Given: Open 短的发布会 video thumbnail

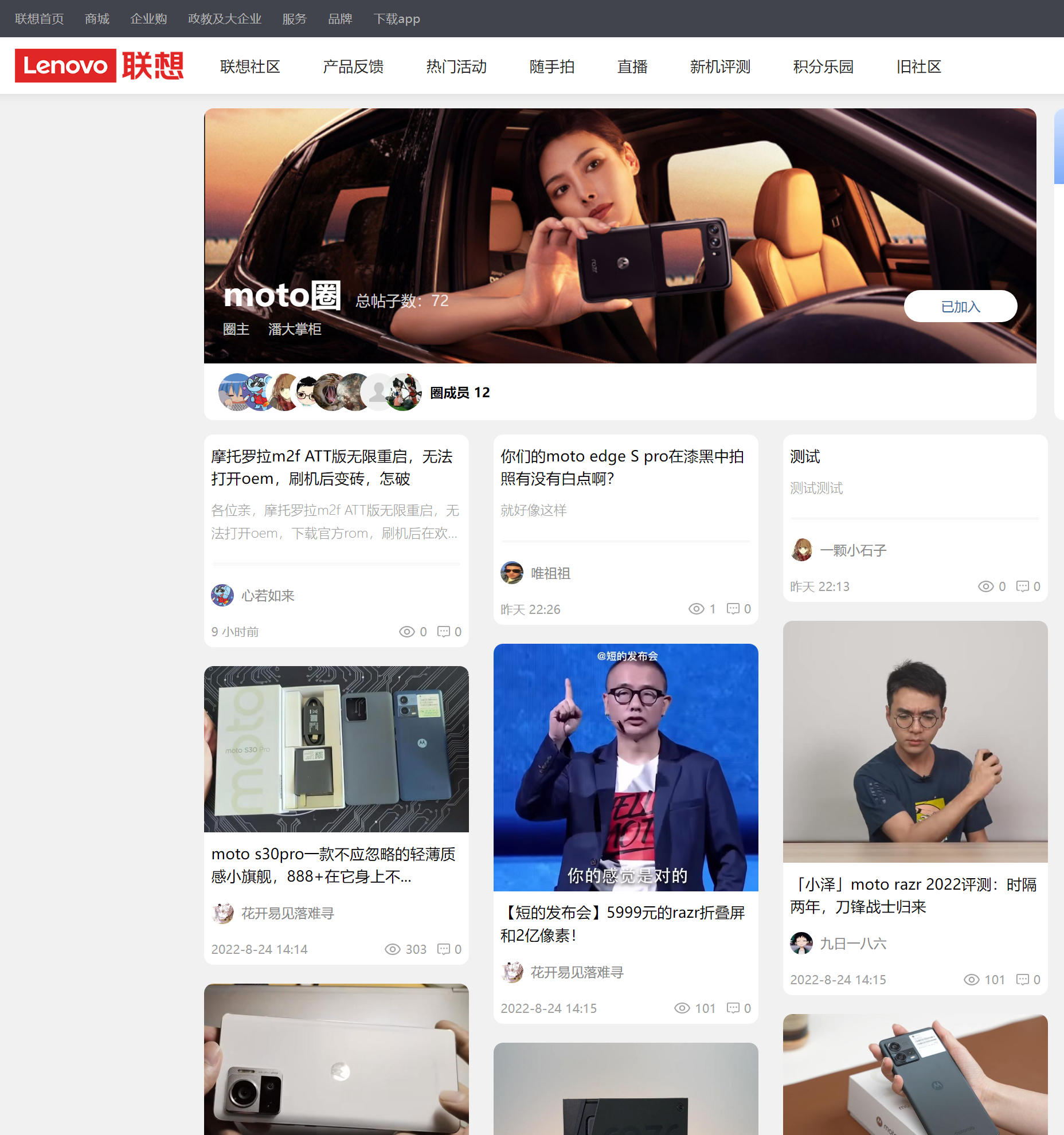Looking at the screenshot, I should (626, 767).
